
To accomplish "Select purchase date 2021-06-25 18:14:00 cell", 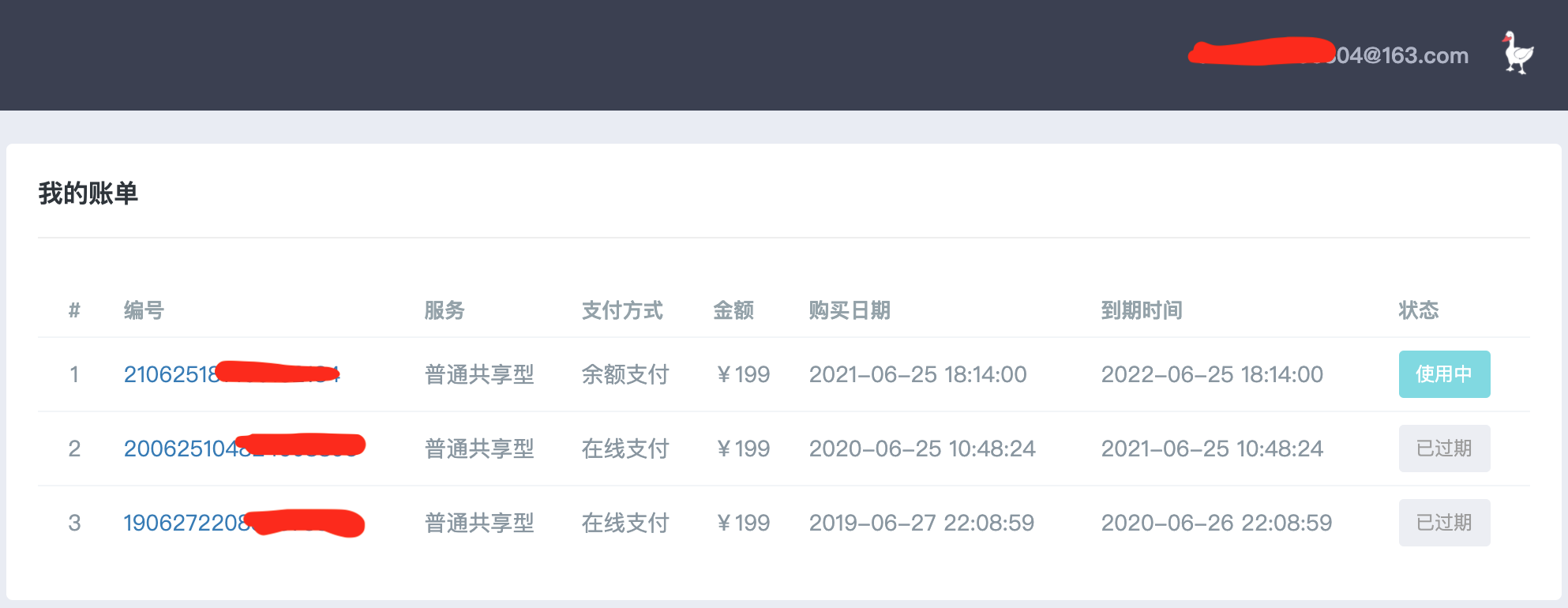I will (x=917, y=374).
